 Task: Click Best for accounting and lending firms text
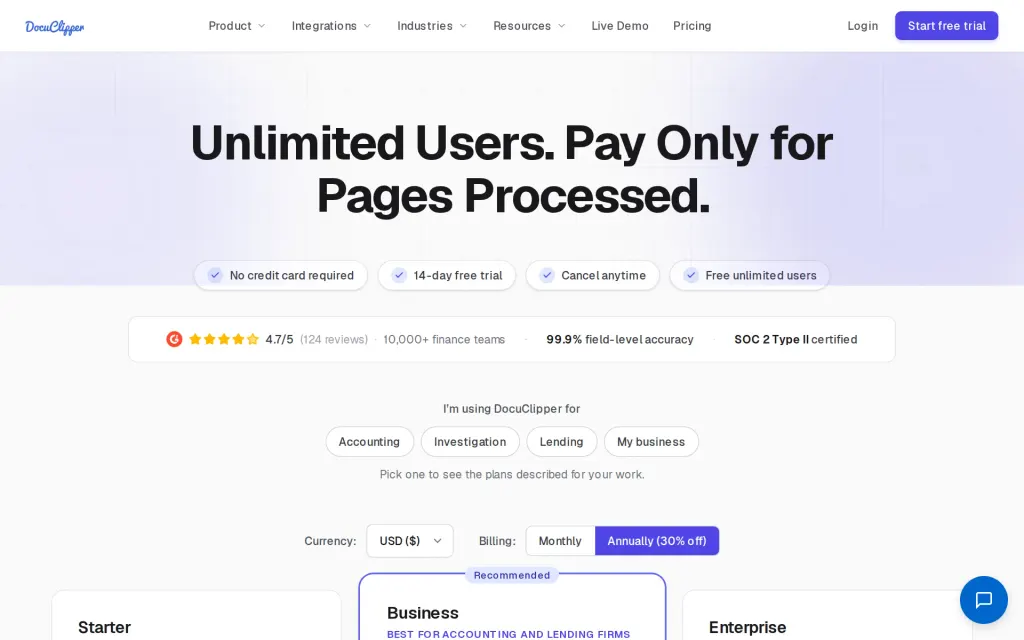[x=509, y=634]
